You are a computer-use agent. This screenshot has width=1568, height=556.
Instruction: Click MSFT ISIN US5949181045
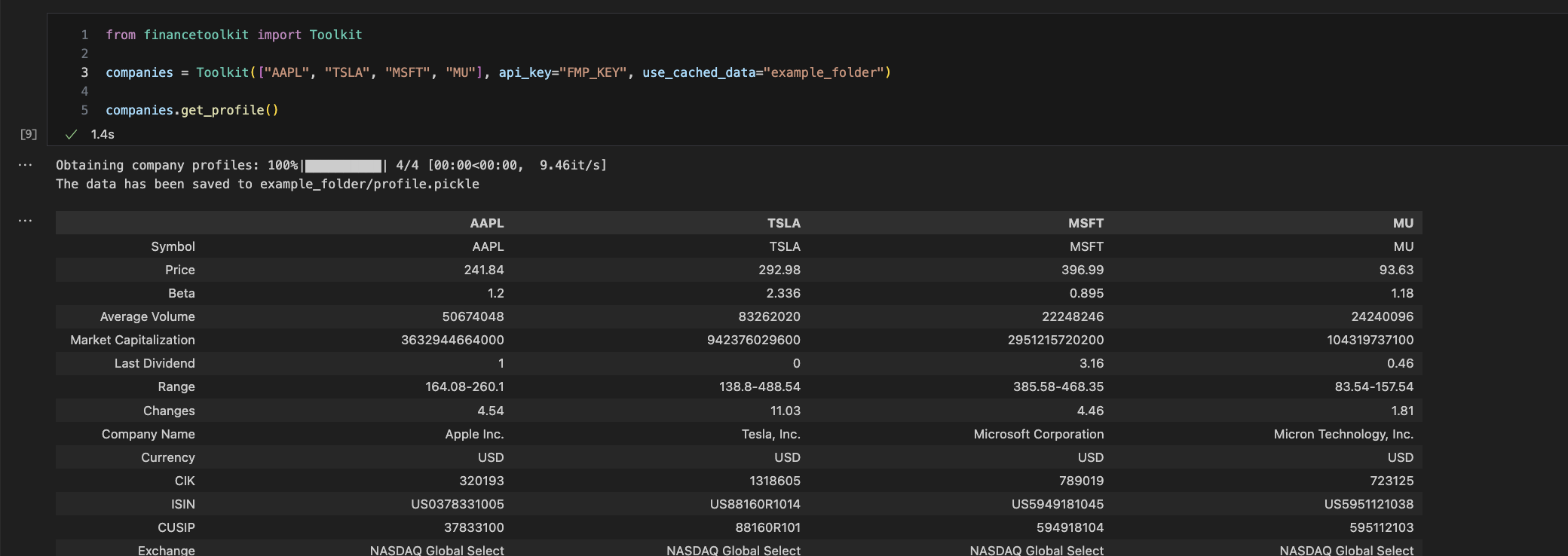coord(1058,504)
